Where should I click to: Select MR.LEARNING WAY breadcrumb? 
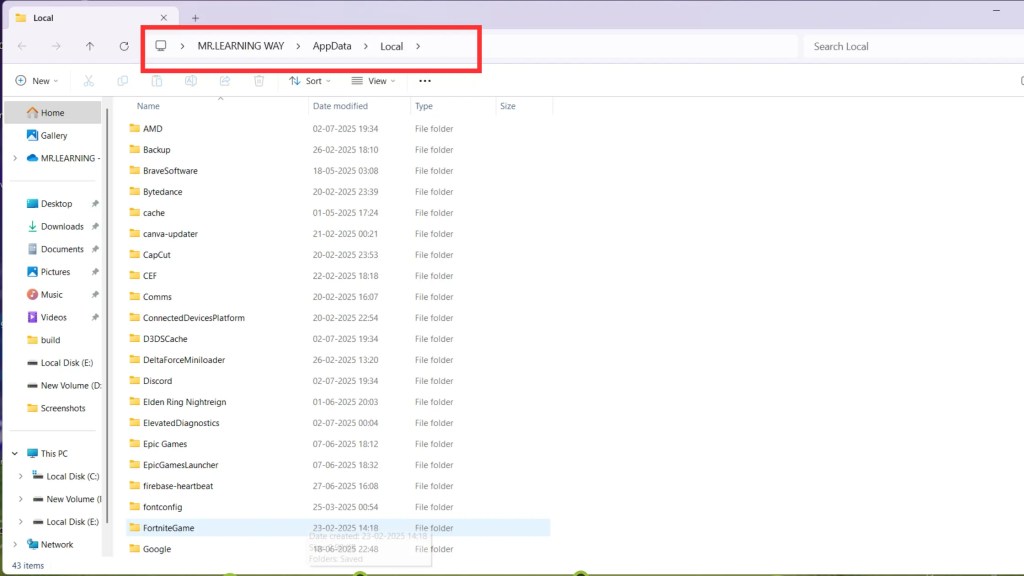241,46
